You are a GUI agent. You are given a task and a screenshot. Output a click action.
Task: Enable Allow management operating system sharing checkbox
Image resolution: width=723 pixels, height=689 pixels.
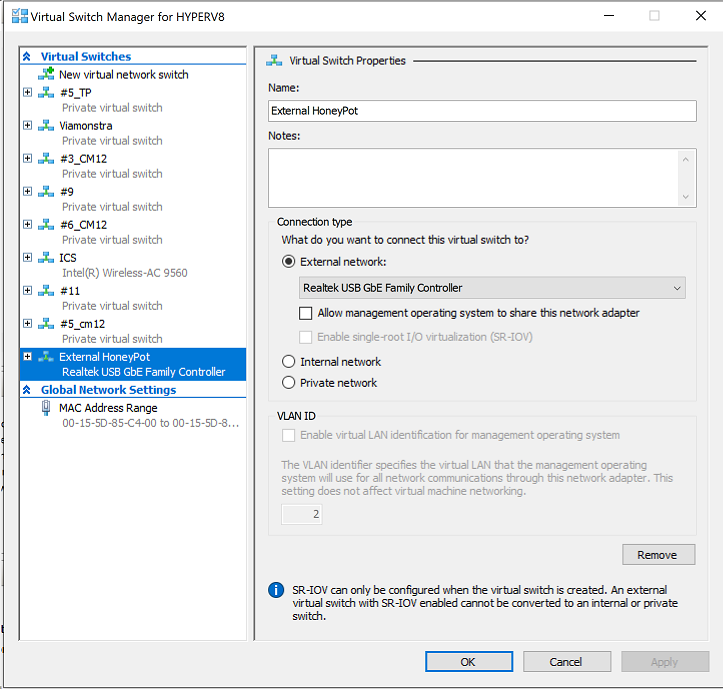(x=306, y=313)
